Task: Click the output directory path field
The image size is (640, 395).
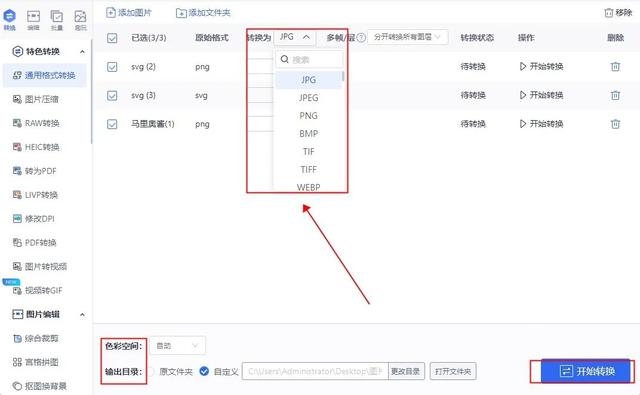Action: 315,371
